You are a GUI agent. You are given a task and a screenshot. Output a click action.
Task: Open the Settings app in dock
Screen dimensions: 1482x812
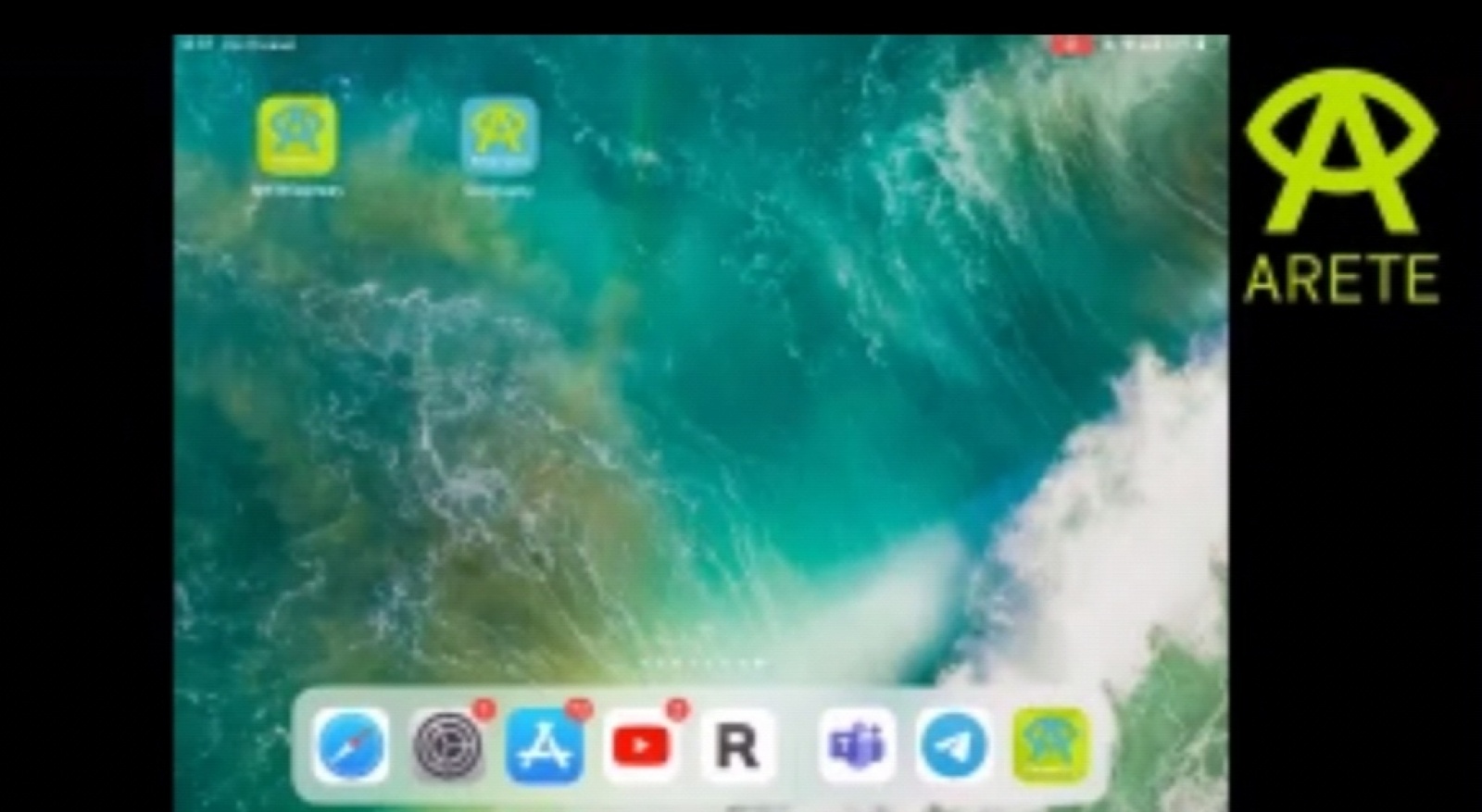448,746
